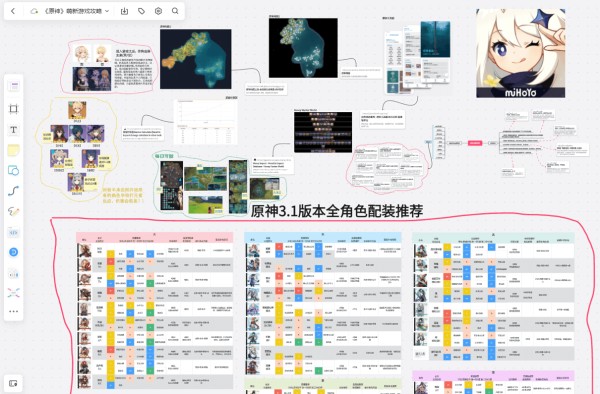Open the hexagon settings icon
600x394 pixels.
[x=158, y=11]
